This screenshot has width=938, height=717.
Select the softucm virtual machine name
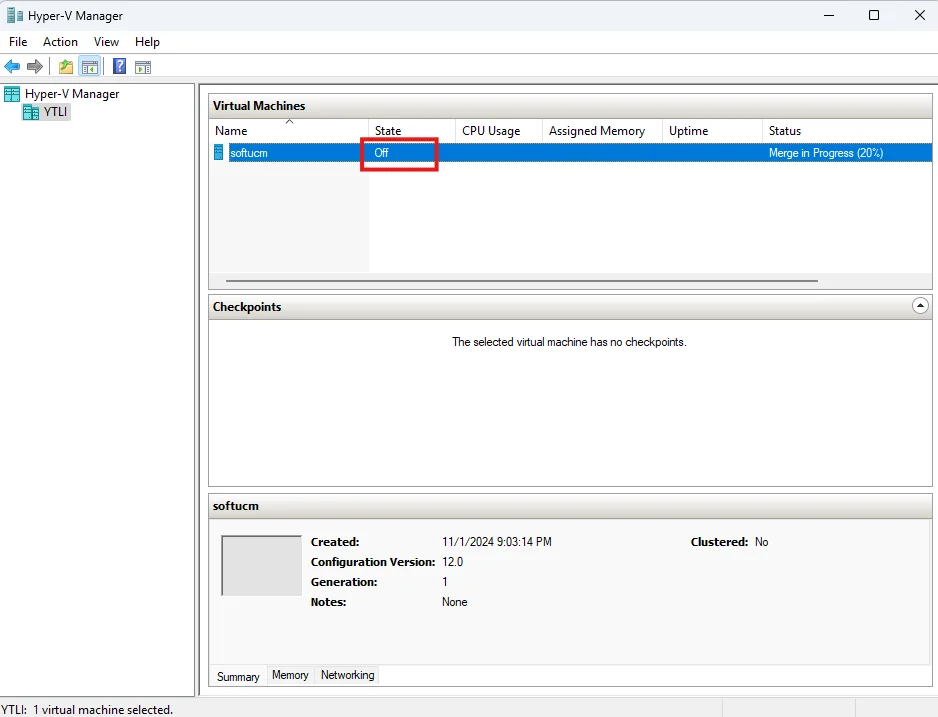(249, 153)
